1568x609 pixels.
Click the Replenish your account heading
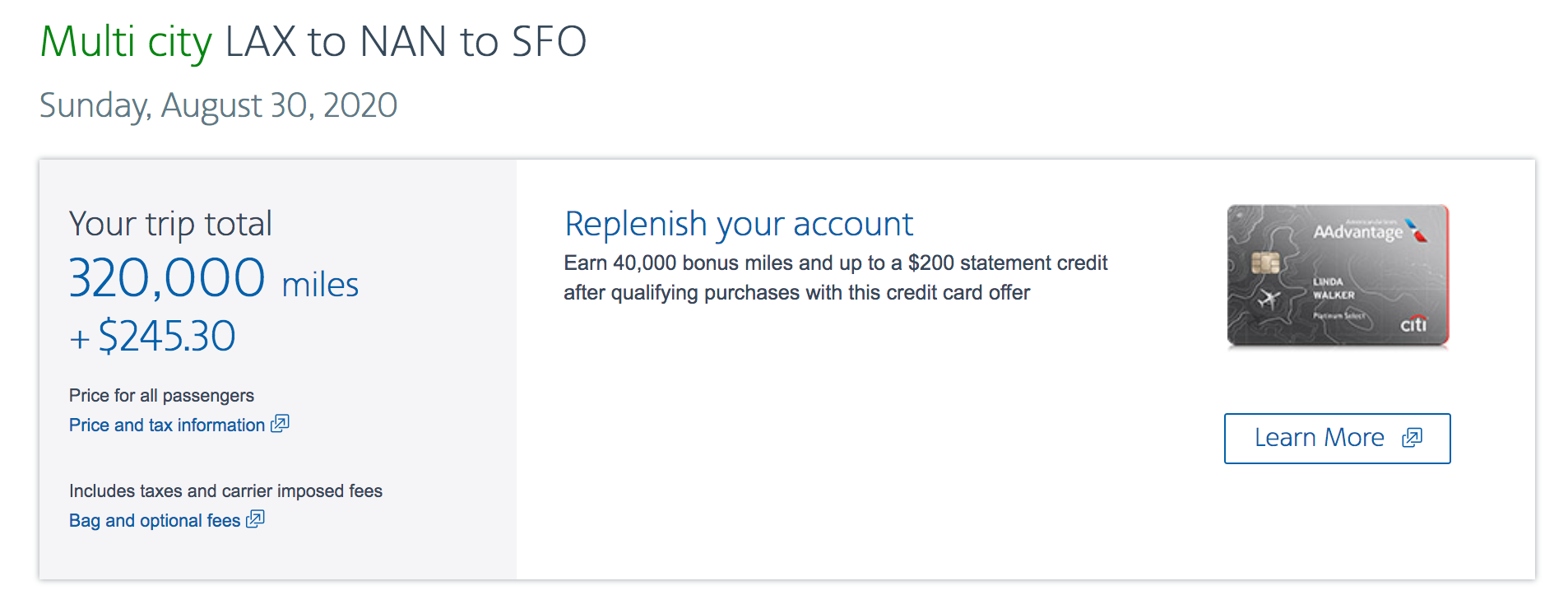(738, 224)
